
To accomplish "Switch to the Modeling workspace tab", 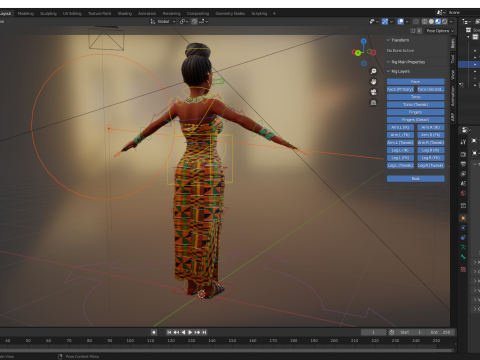I will coord(26,14).
